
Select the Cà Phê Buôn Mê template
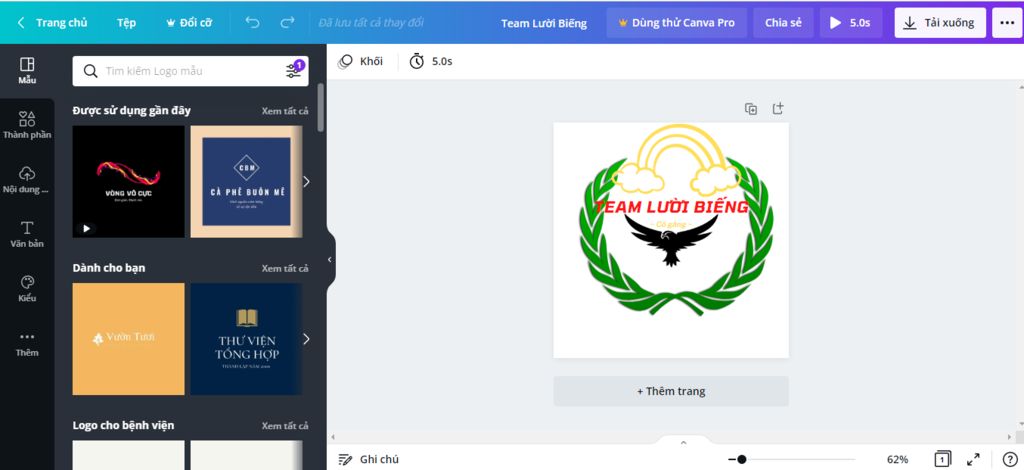point(246,181)
